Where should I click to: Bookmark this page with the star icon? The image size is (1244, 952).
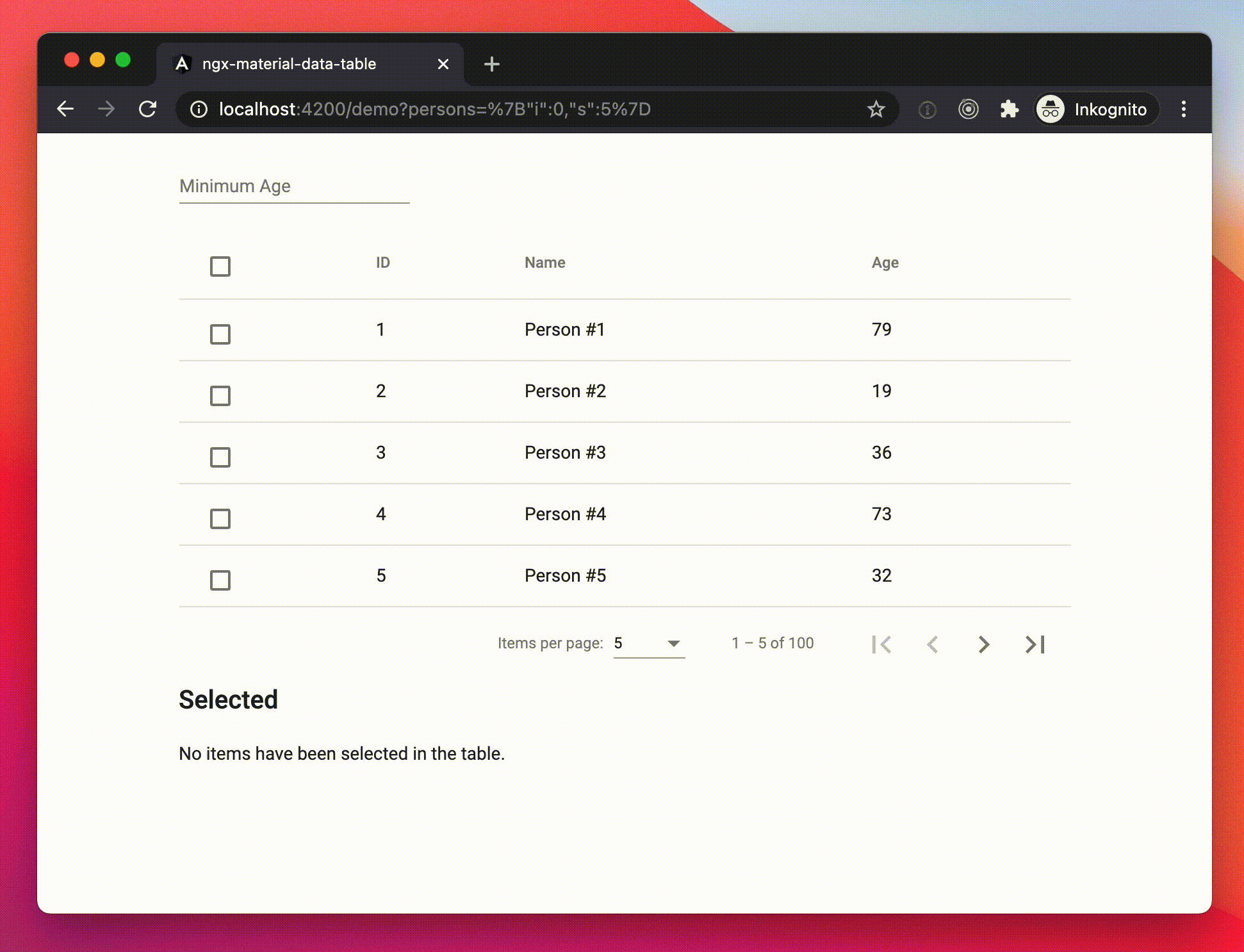pyautogui.click(x=876, y=110)
